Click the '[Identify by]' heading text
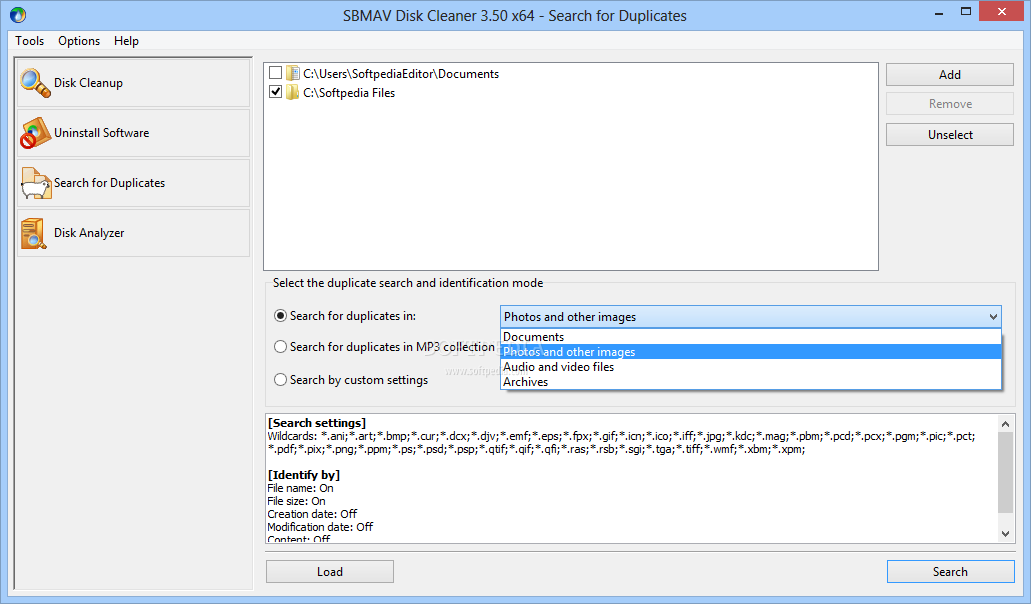The width and height of the screenshot is (1031, 604). (304, 475)
